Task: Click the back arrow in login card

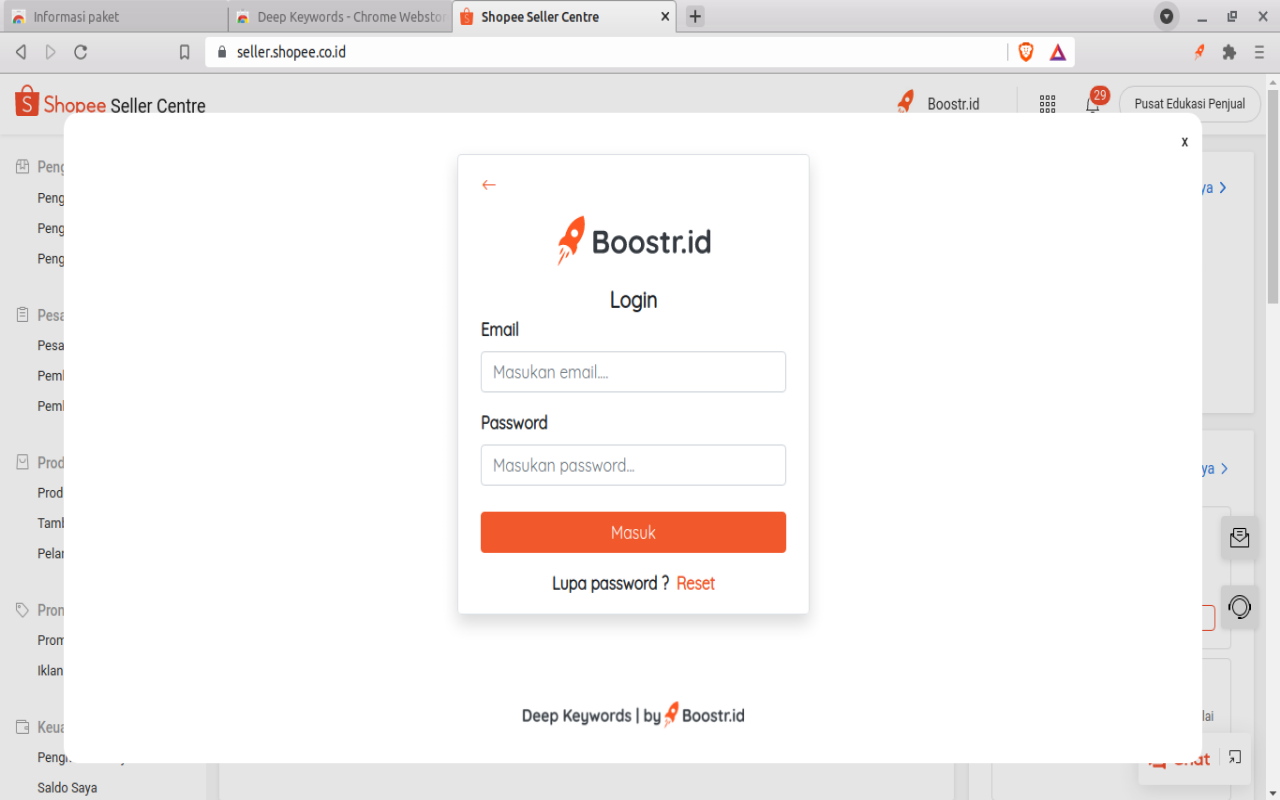Action: 488,185
